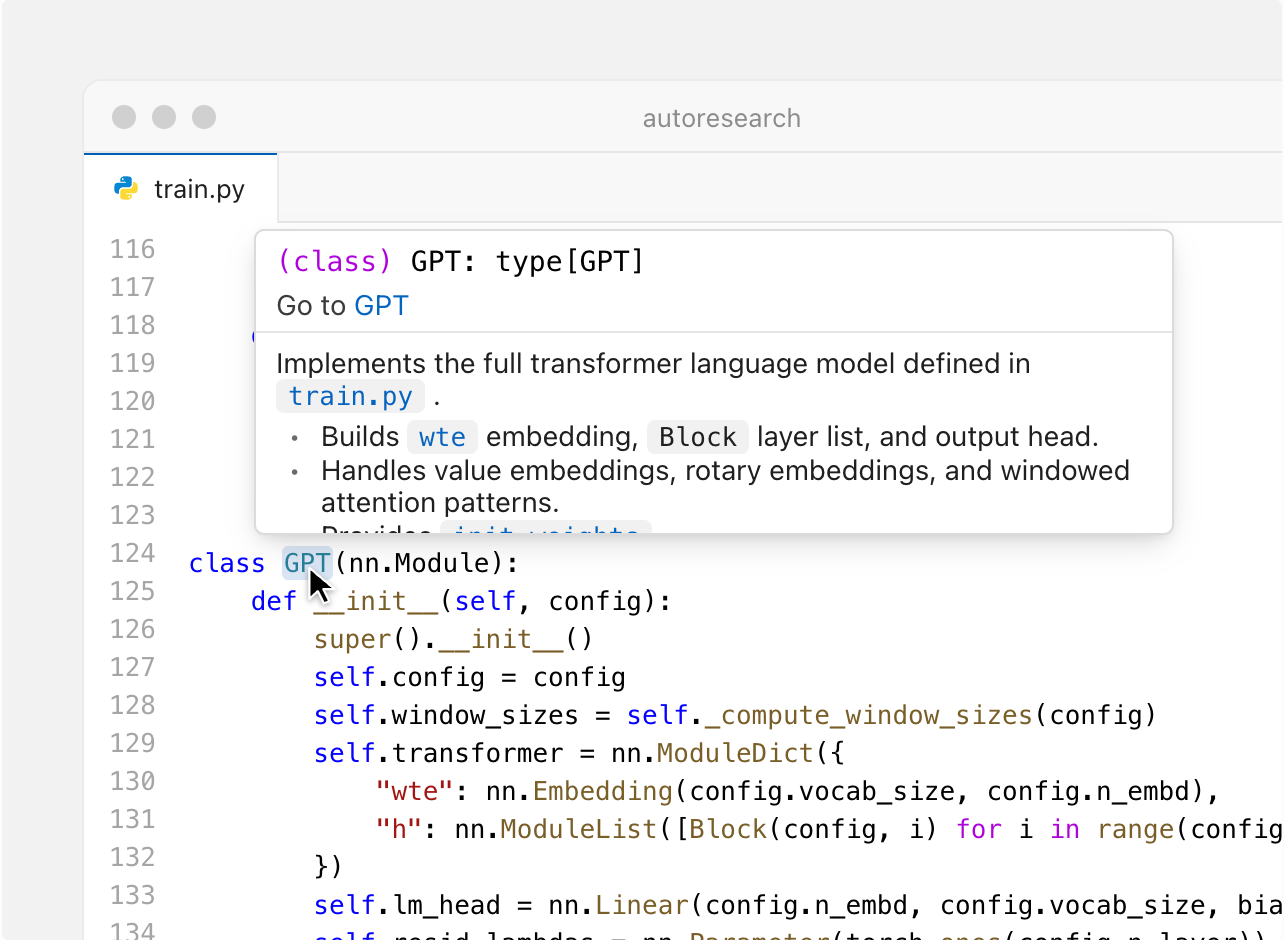This screenshot has width=1284, height=940.
Task: Click the 'autoresearch' window title
Action: pyautogui.click(x=722, y=118)
